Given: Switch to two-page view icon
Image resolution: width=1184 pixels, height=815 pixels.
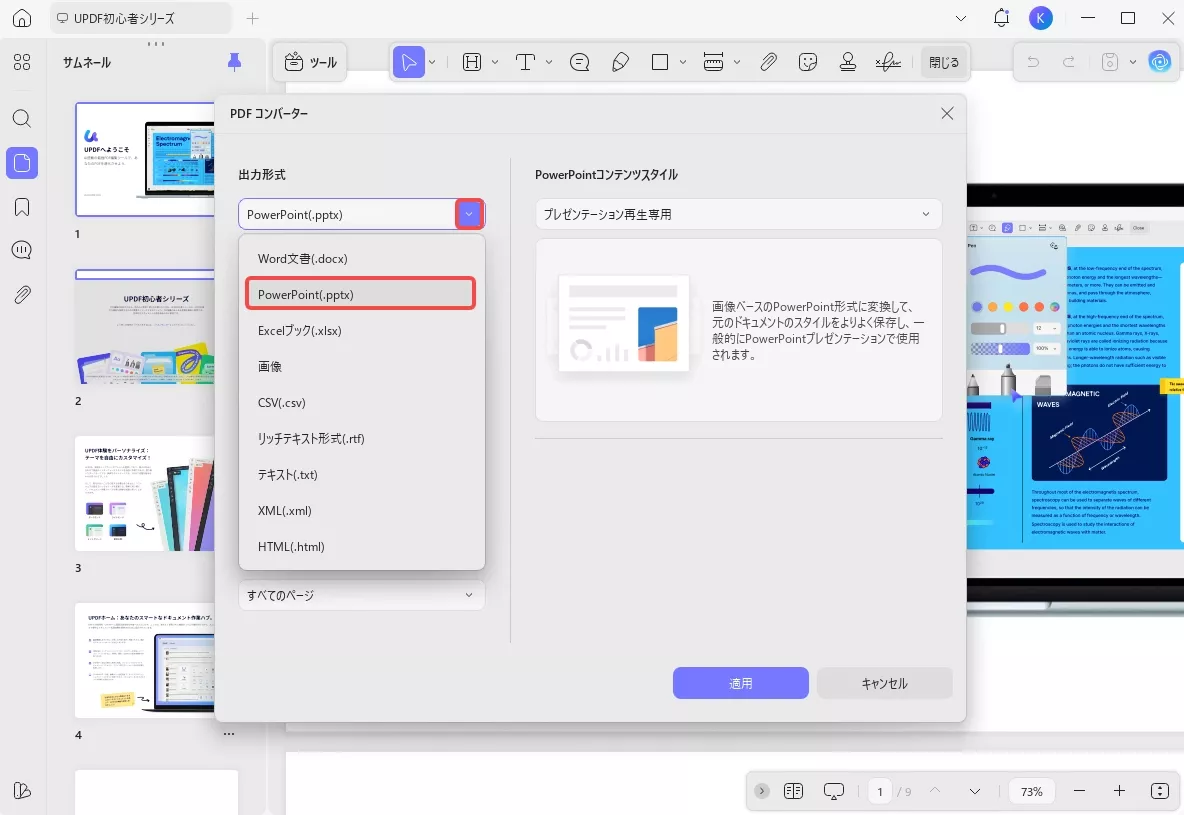Looking at the screenshot, I should coord(793,790).
